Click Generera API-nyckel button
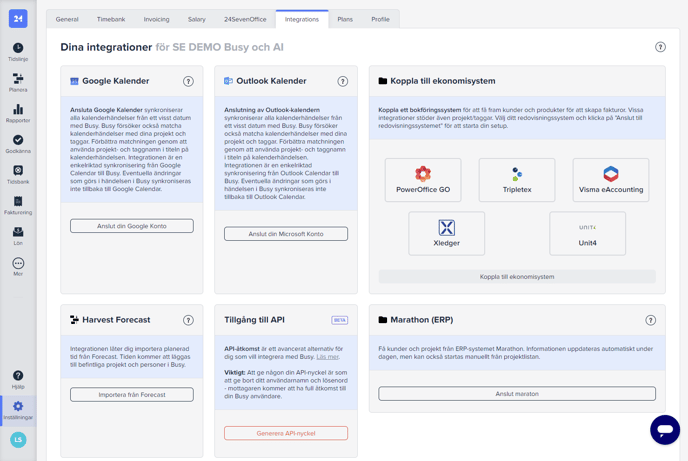This screenshot has width=688, height=461. (286, 433)
